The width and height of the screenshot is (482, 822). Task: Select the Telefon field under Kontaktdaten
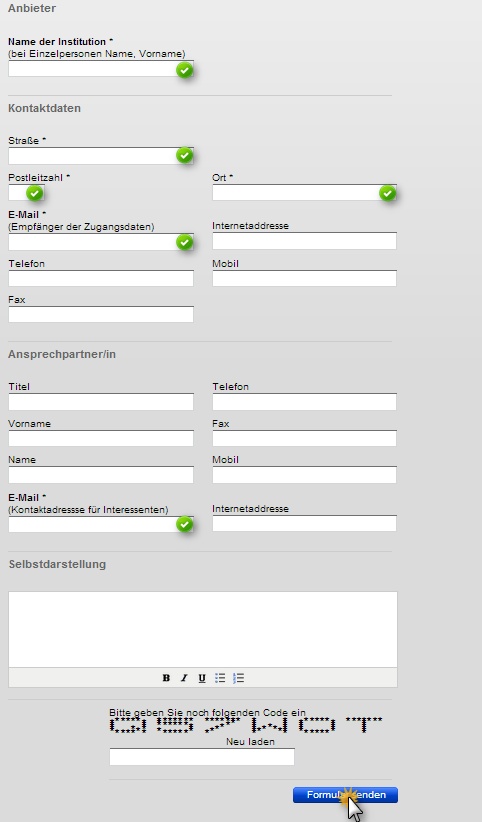point(101,278)
